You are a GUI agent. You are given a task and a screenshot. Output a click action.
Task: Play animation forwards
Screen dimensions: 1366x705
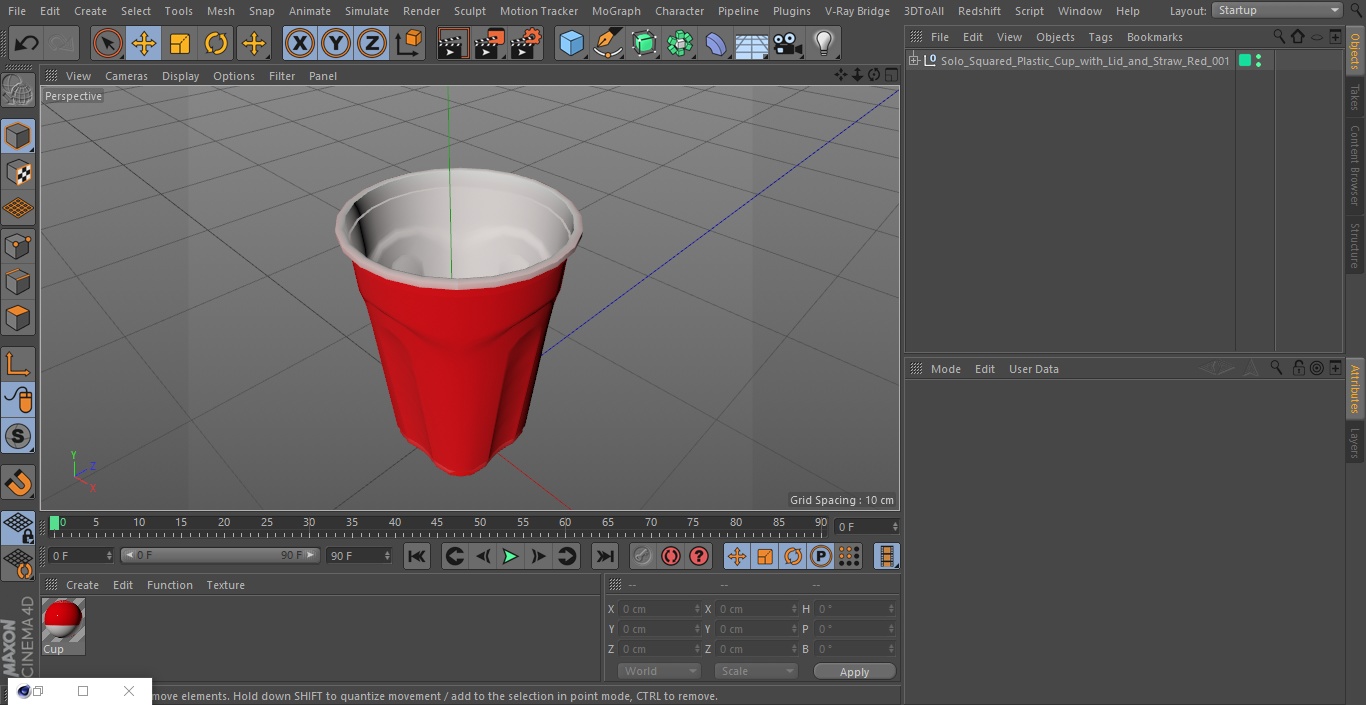point(510,556)
